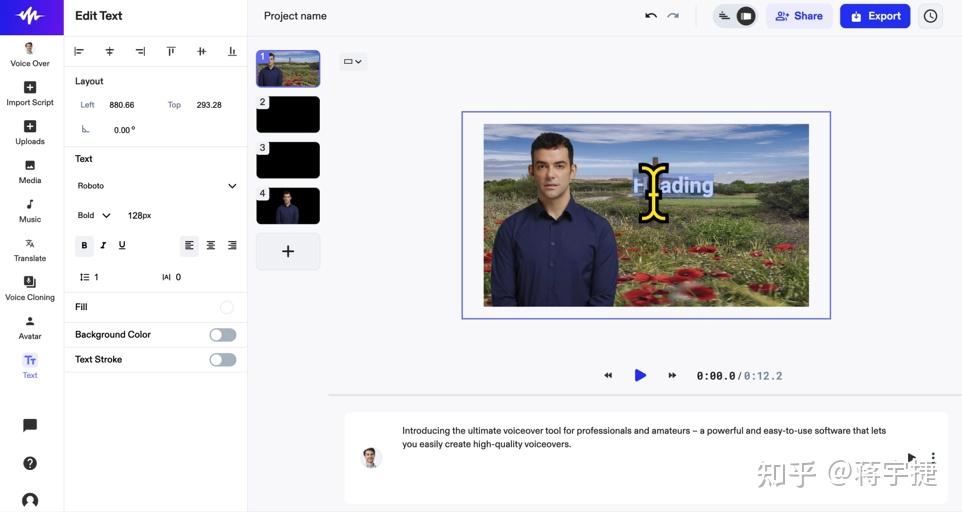Open Import Script in sidebar

tap(30, 93)
